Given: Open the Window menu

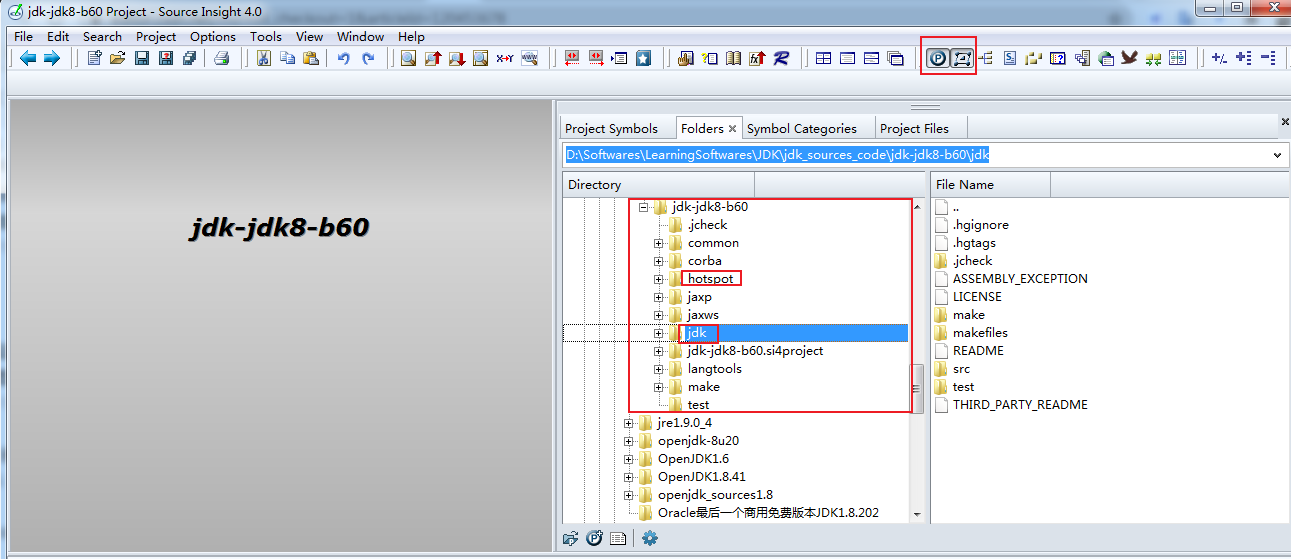Looking at the screenshot, I should coord(360,36).
